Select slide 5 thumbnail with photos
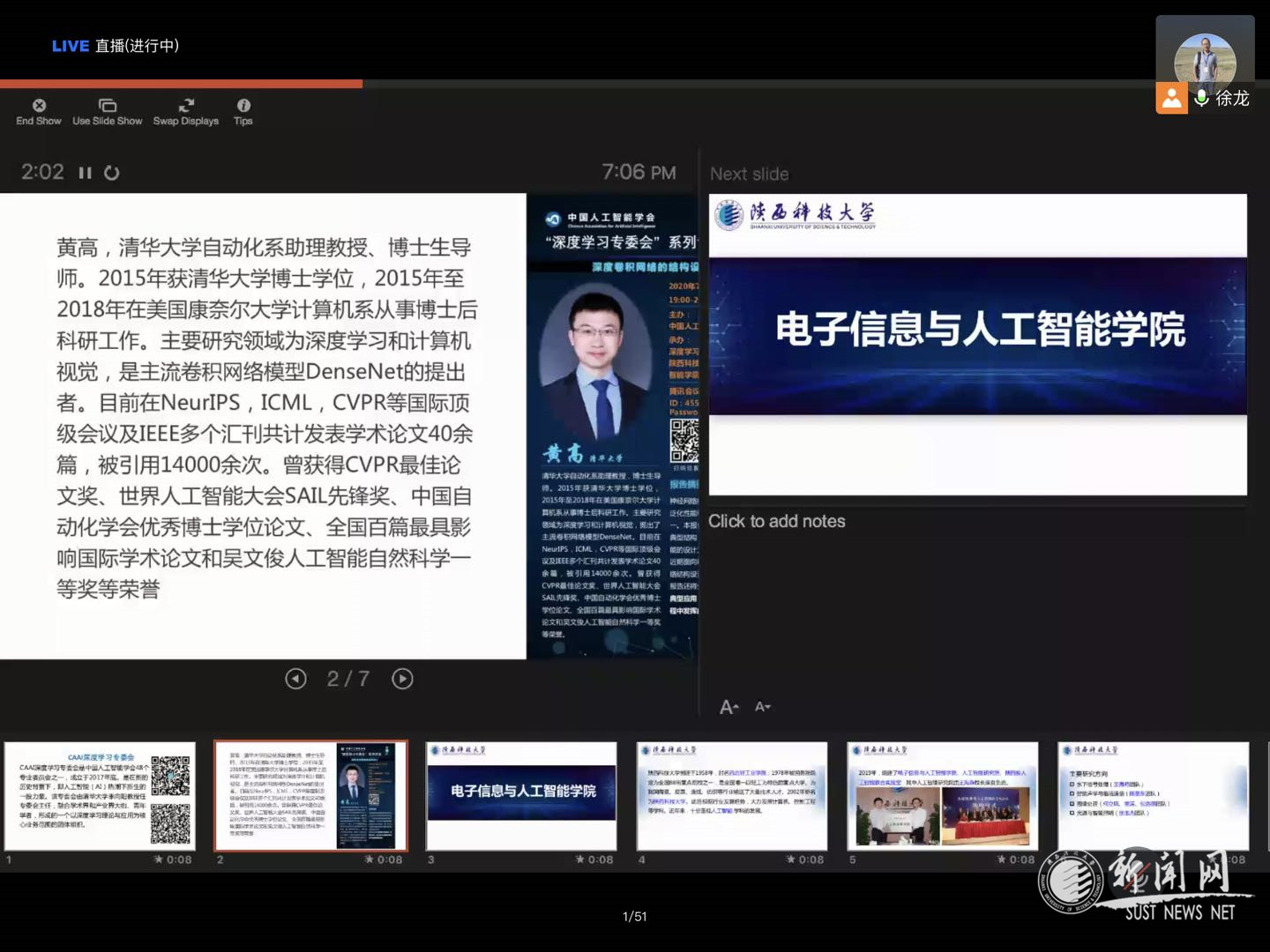This screenshot has width=1270, height=952. [x=942, y=796]
